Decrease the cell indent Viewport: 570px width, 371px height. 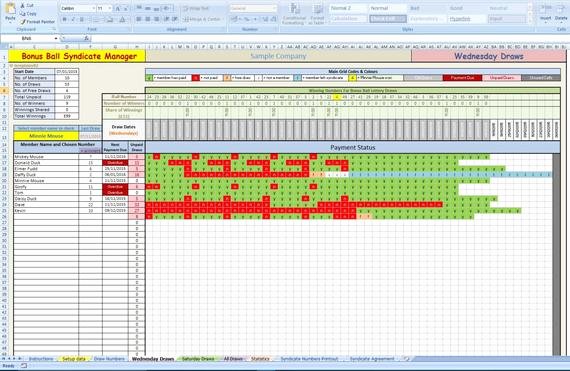(x=166, y=19)
